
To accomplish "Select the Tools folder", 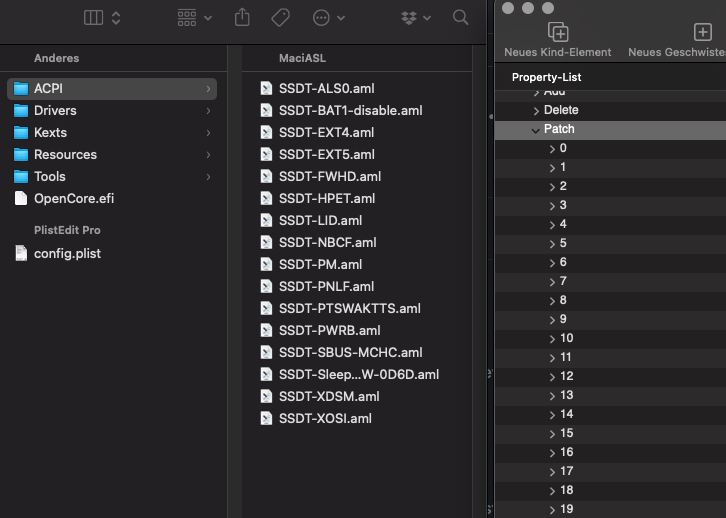I will [x=112, y=176].
